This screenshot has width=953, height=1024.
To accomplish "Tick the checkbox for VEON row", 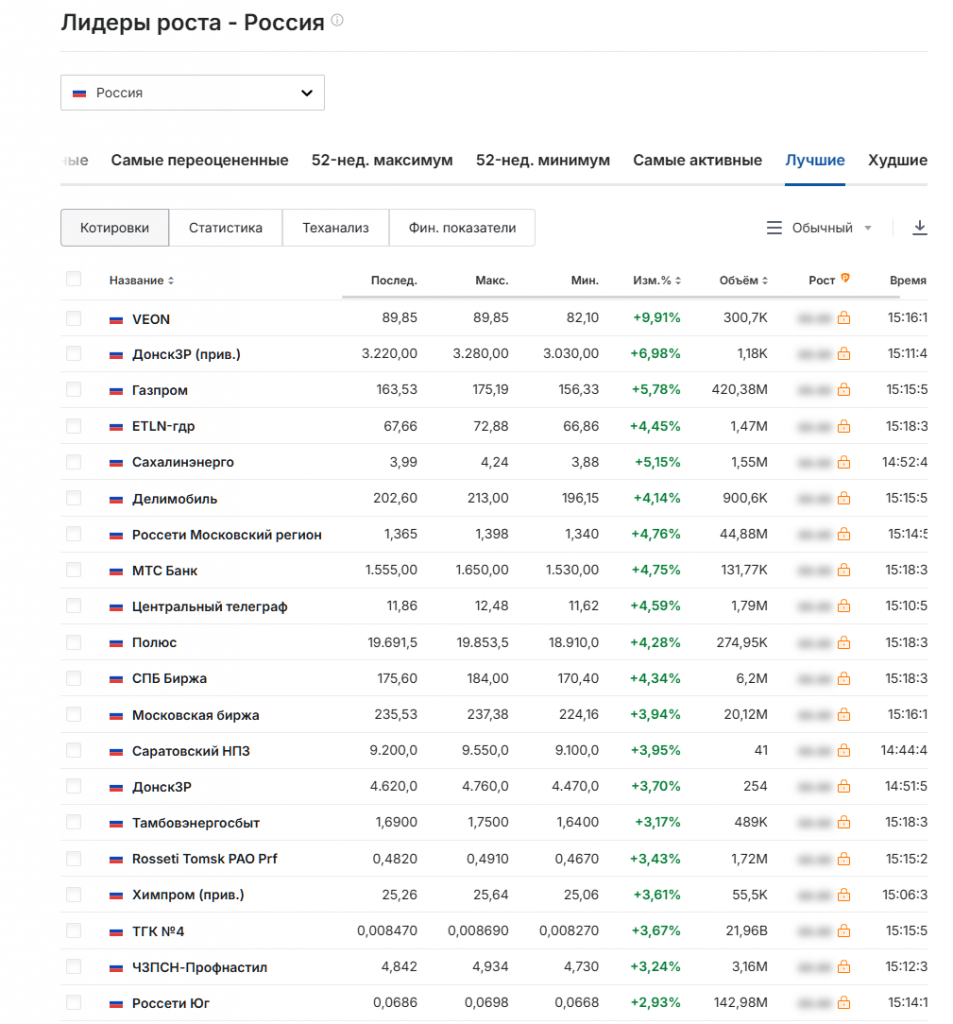I will pos(73,318).
